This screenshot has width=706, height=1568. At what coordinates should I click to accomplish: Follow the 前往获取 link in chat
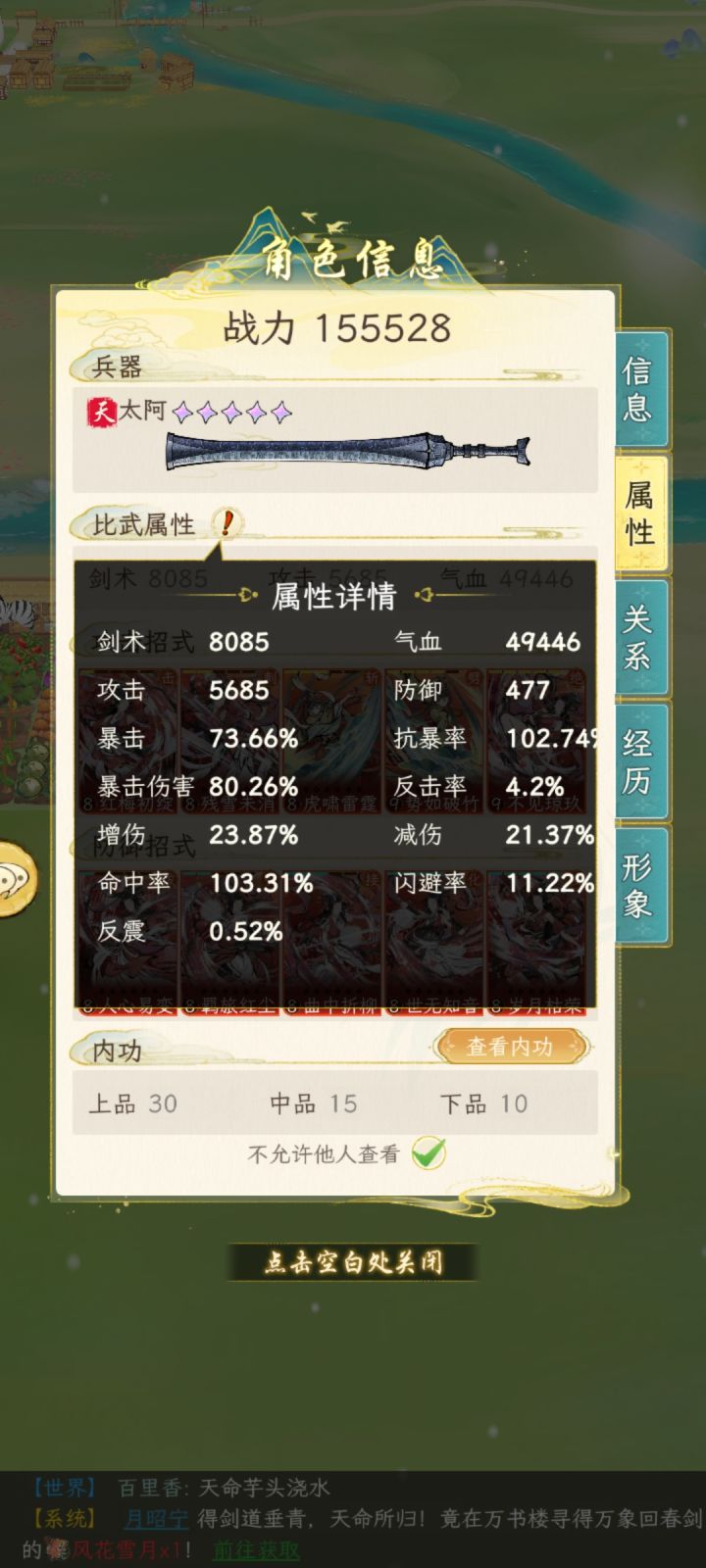pos(257,1549)
